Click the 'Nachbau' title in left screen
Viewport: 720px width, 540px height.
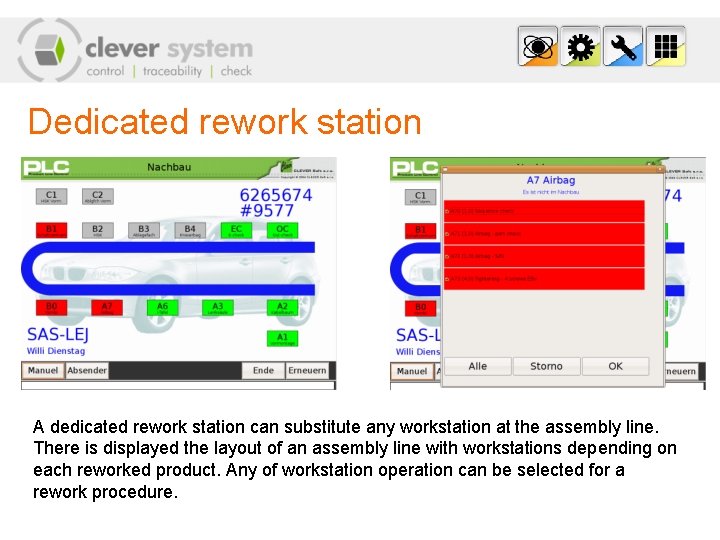[x=169, y=167]
